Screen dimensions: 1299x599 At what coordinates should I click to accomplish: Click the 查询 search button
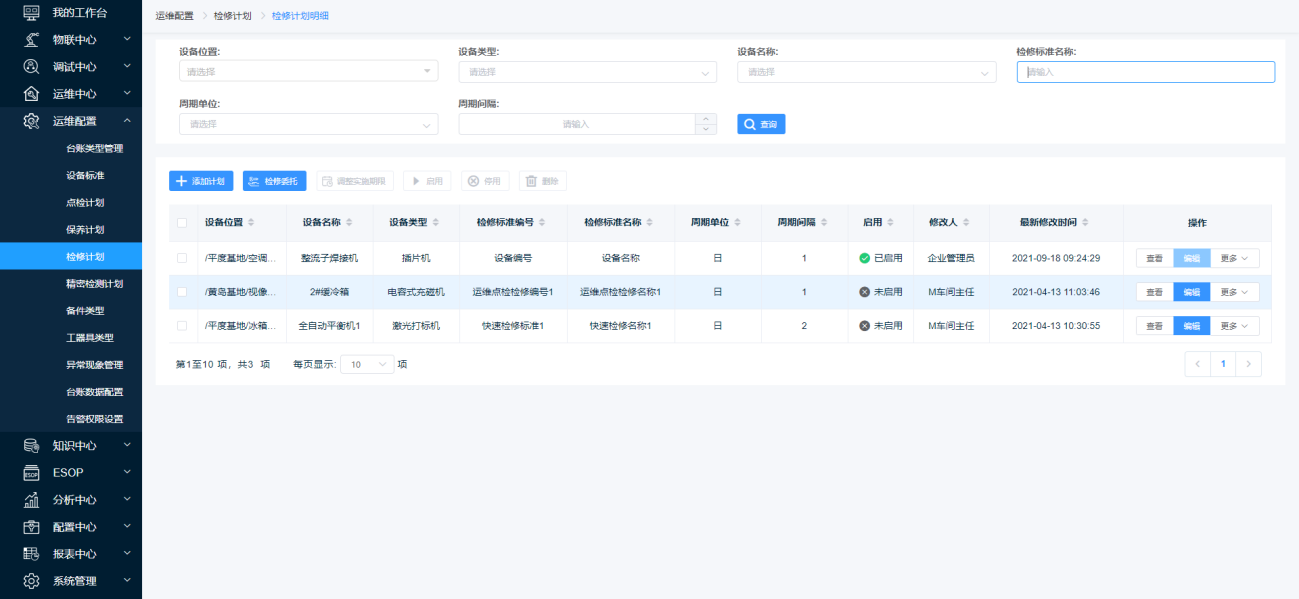(x=761, y=124)
